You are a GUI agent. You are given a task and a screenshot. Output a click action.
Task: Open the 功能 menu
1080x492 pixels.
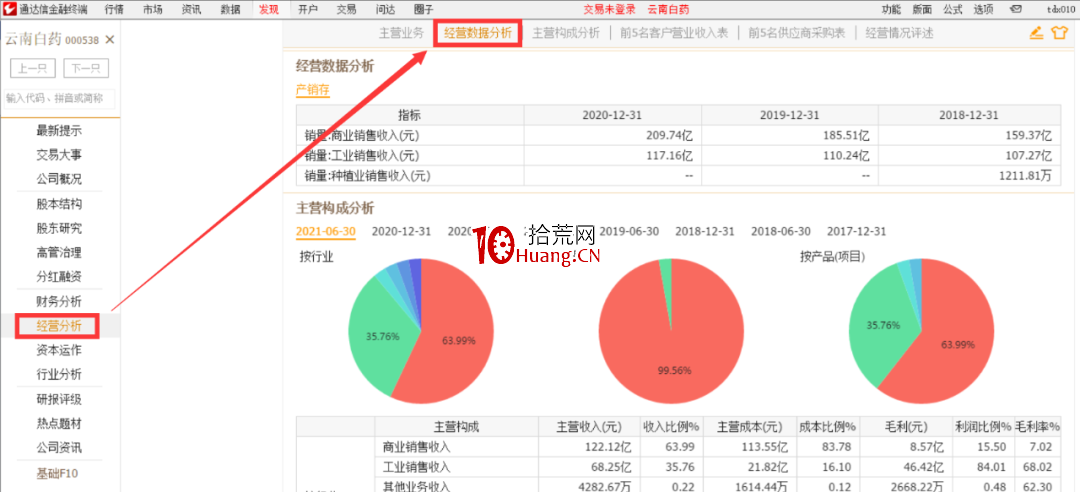891,9
